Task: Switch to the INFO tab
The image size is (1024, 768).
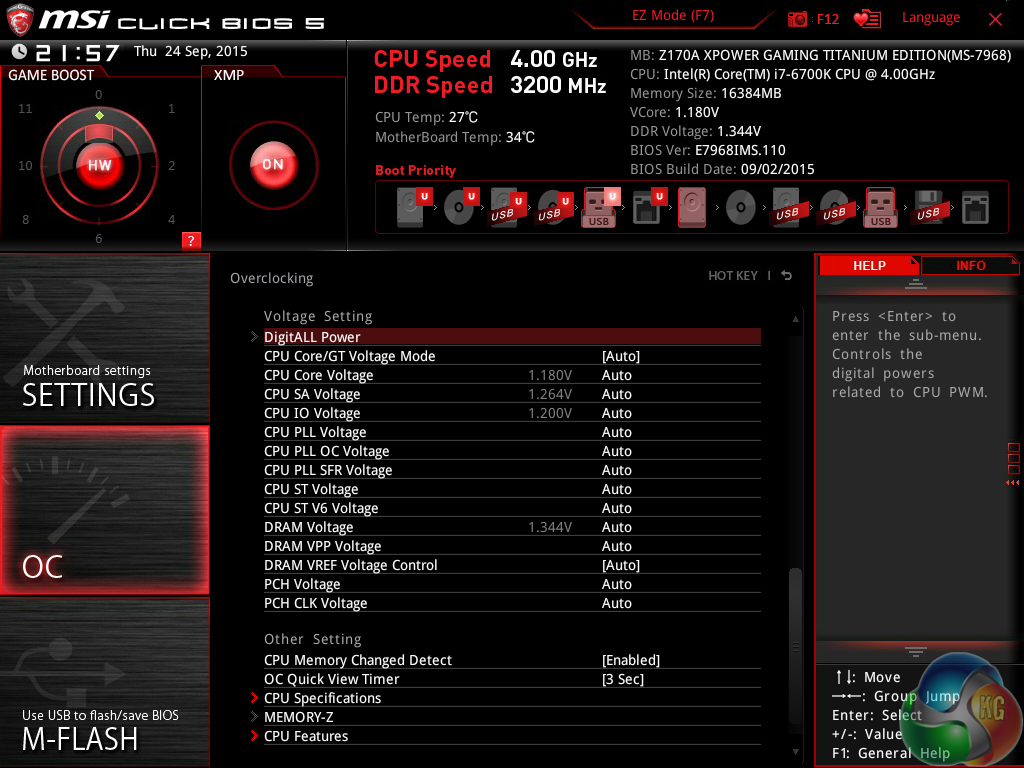Action: pyautogui.click(x=970, y=265)
